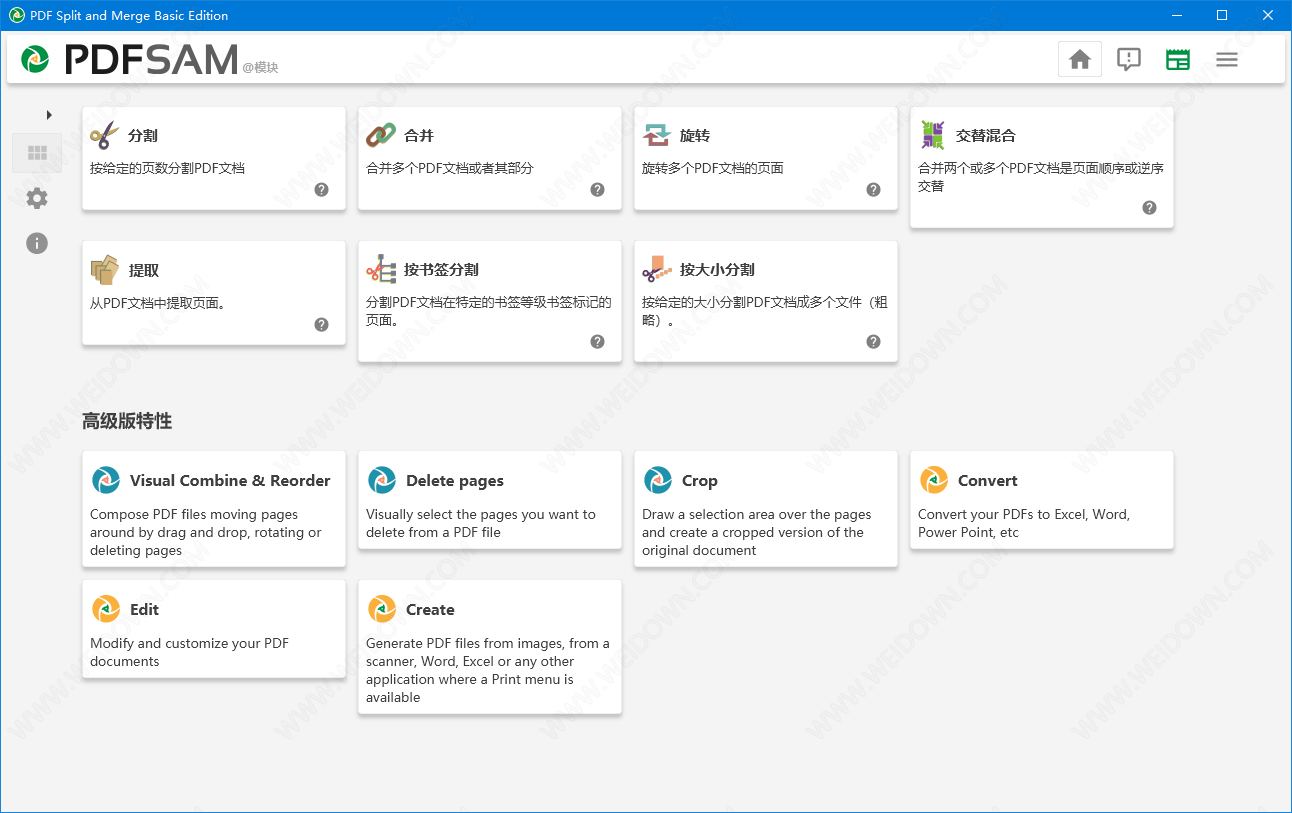Click 'Compose PDF files moving pages' description
This screenshot has height=813, width=1292.
point(206,532)
